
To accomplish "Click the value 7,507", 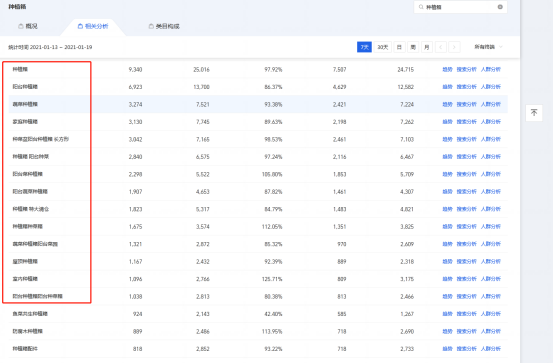I will tap(340, 70).
